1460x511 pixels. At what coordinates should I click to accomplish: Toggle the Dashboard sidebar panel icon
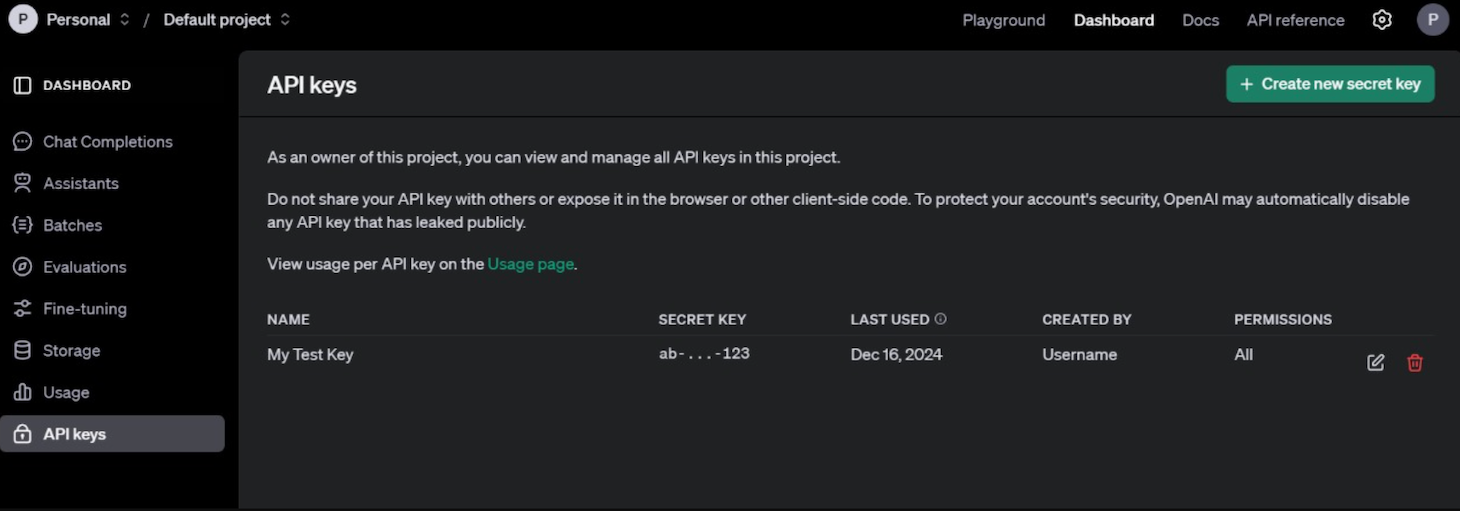(22, 85)
